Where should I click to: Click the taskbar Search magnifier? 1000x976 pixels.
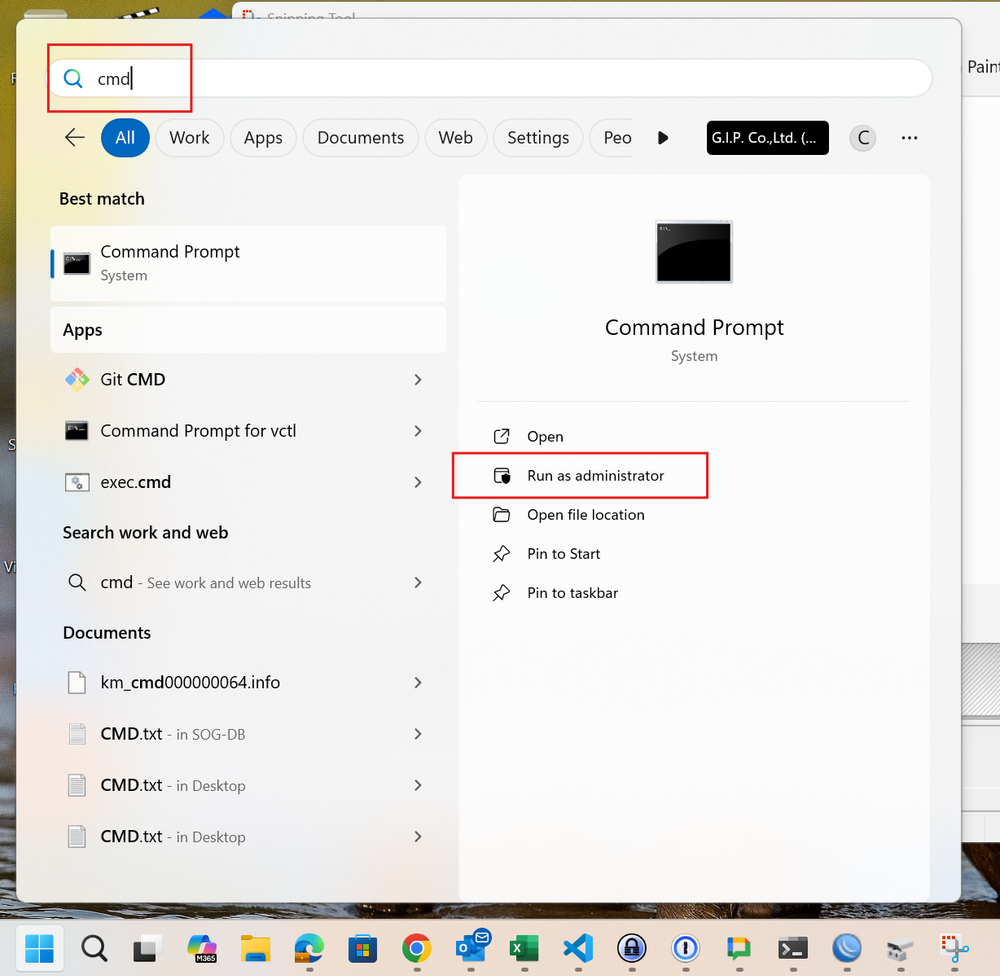coord(94,949)
